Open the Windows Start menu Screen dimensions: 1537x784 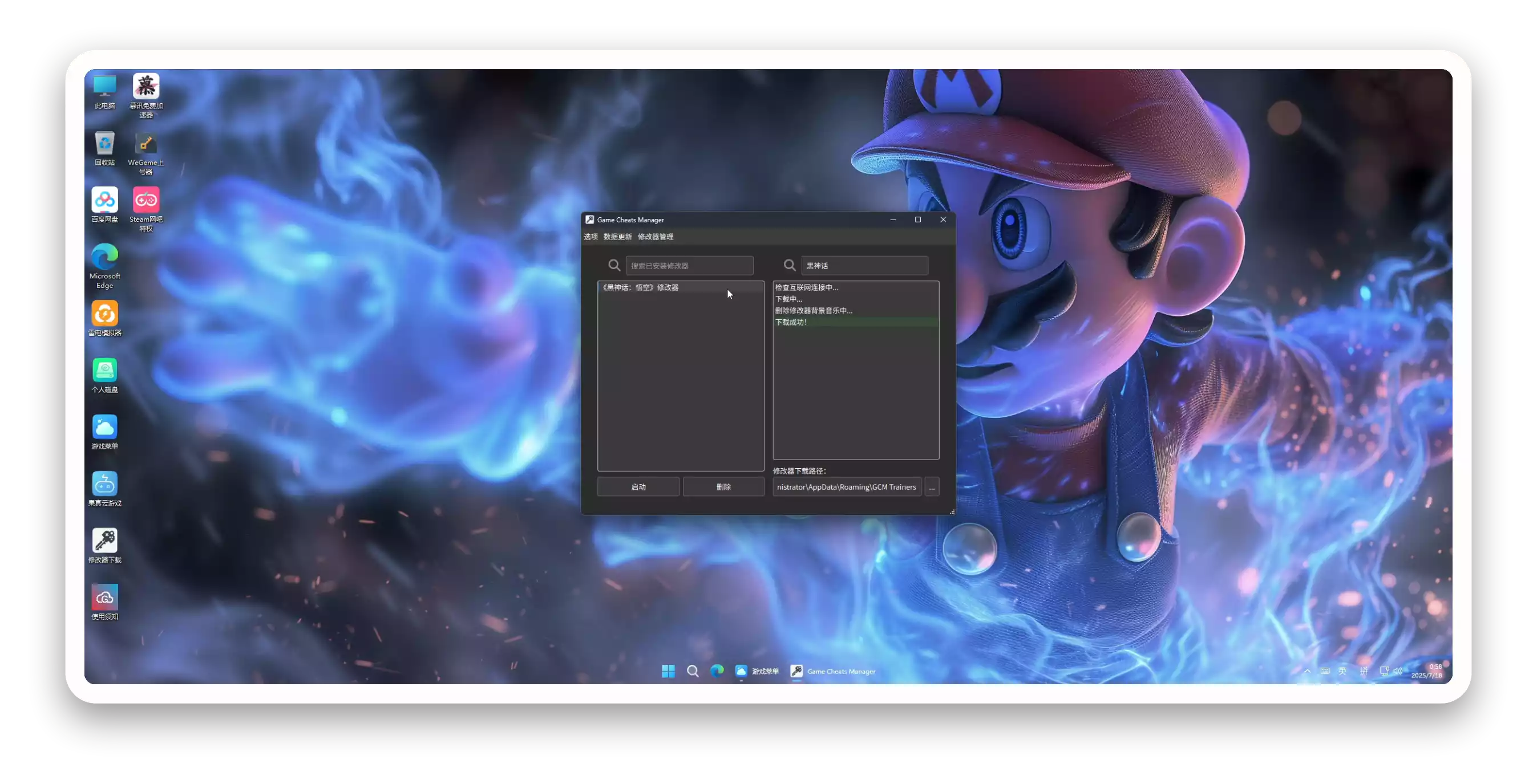coord(668,671)
